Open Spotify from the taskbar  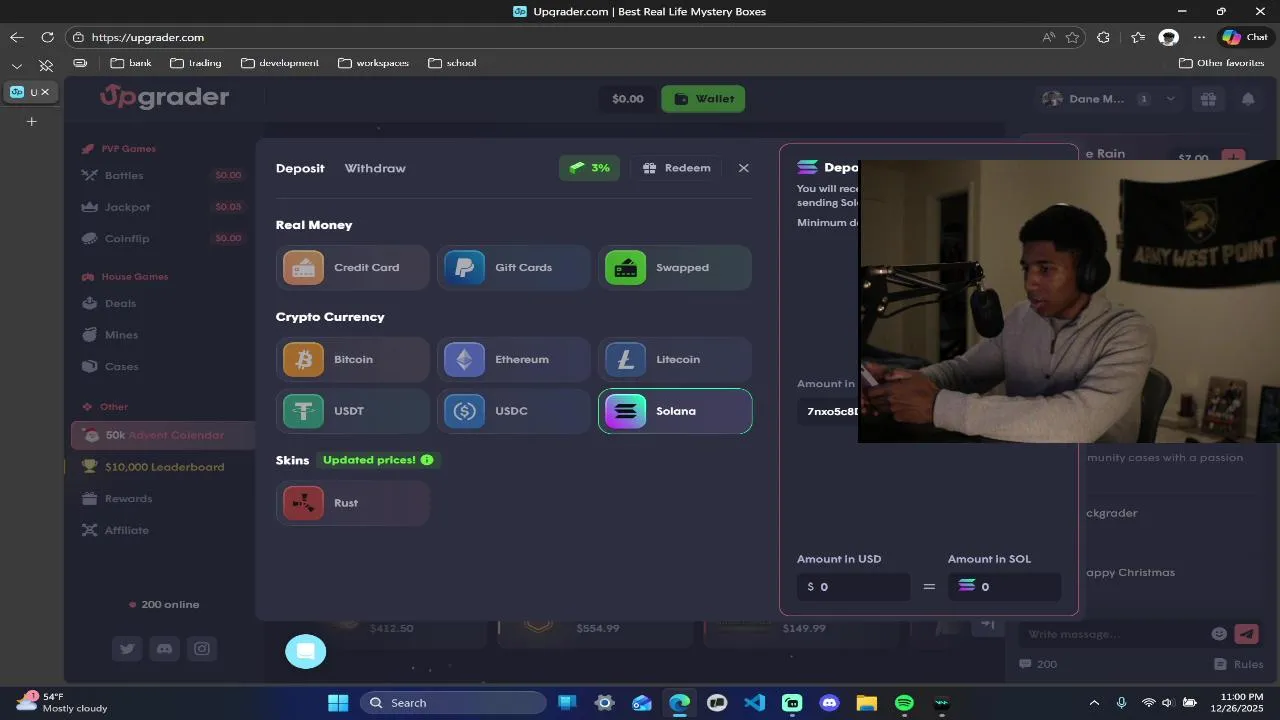point(904,703)
